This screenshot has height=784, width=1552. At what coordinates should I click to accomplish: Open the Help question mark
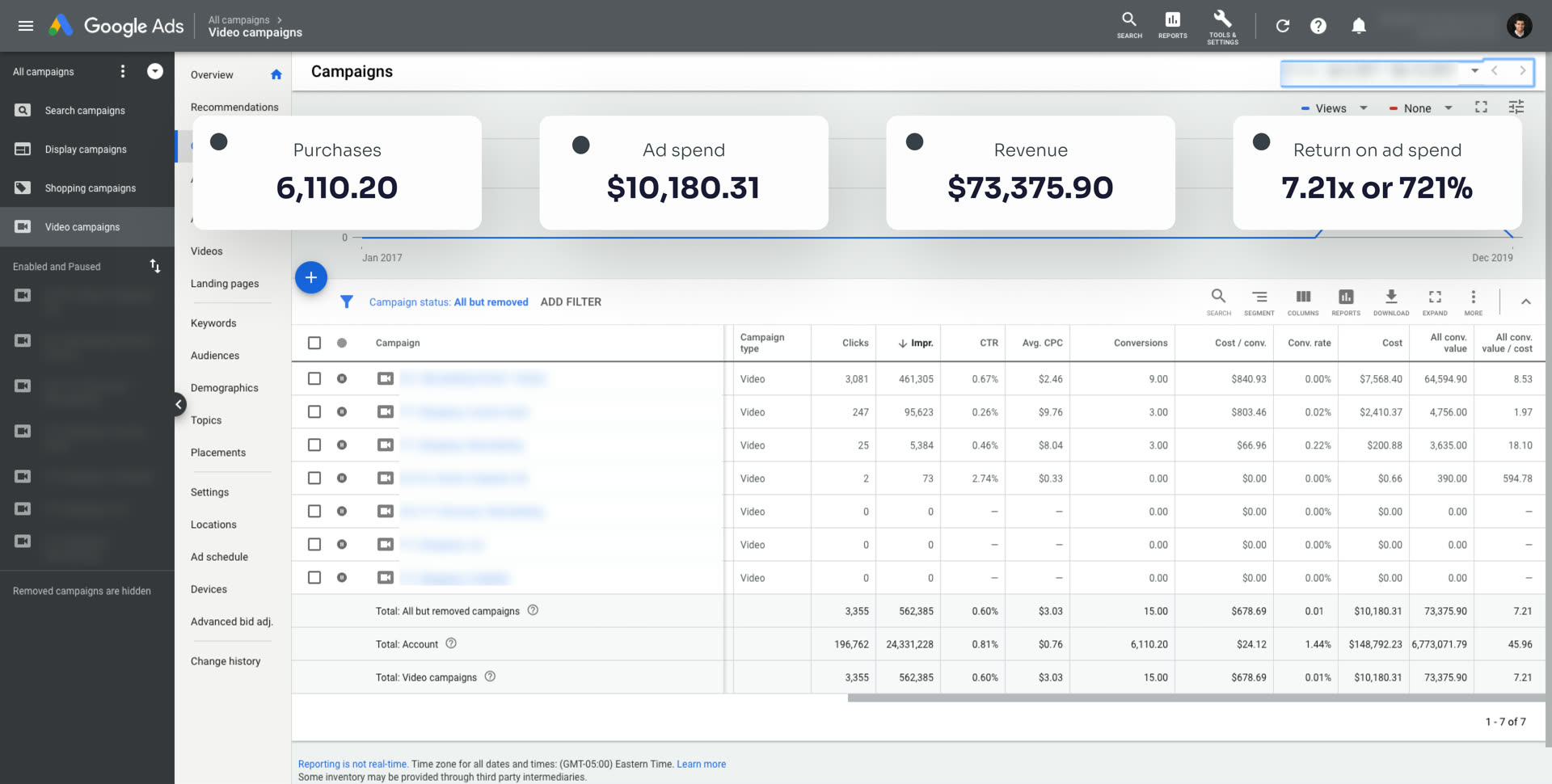pos(1318,26)
